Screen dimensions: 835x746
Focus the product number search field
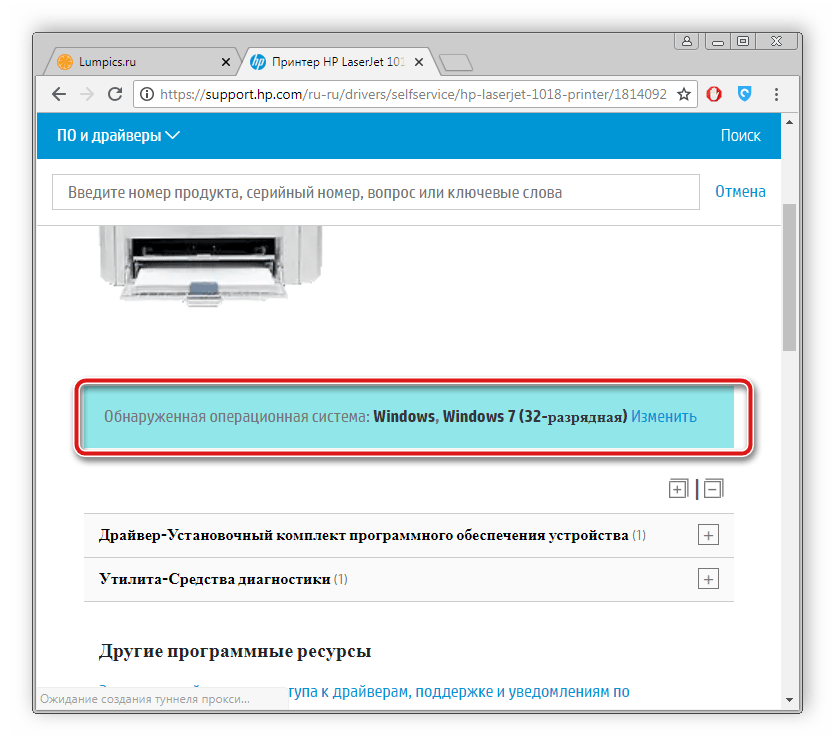click(x=376, y=192)
